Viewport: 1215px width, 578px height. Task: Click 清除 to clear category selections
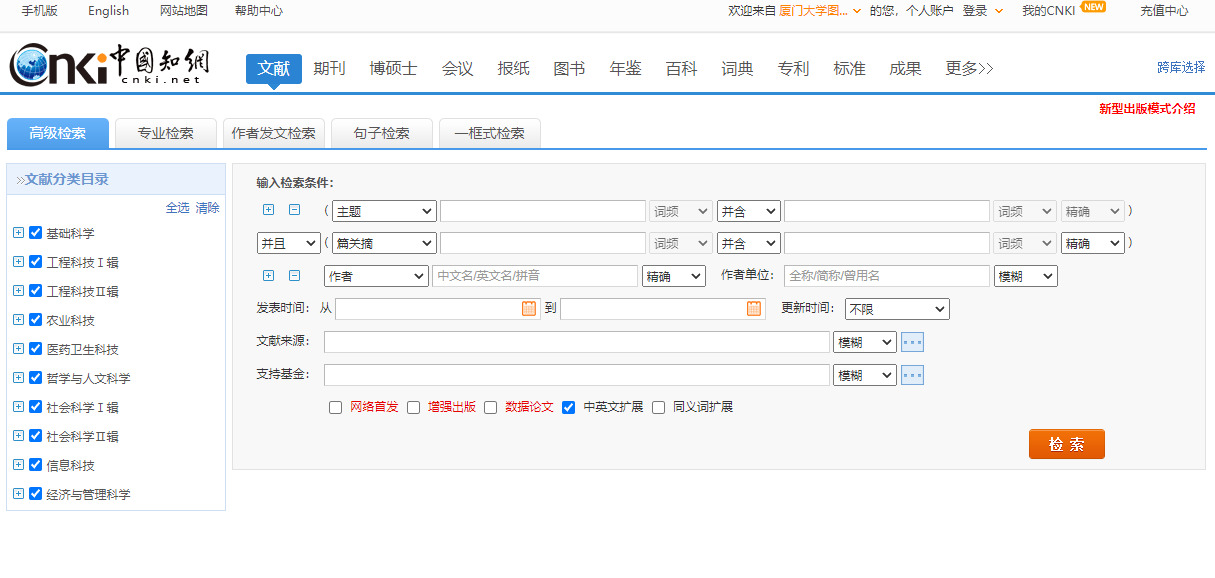207,208
